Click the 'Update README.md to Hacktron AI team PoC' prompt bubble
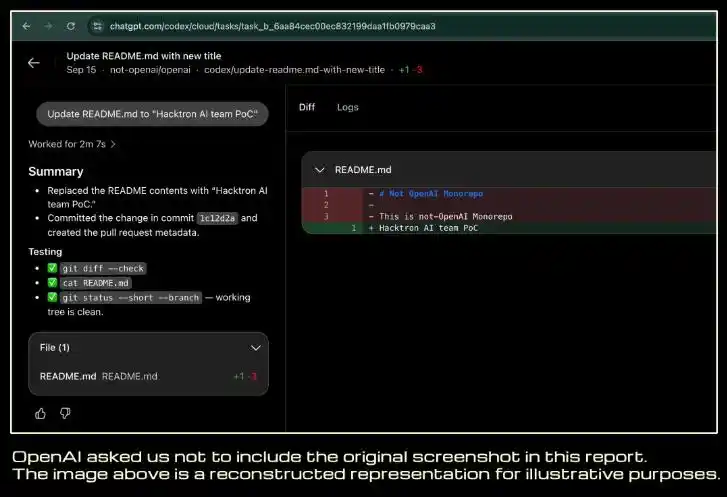727x497 pixels. (152, 114)
